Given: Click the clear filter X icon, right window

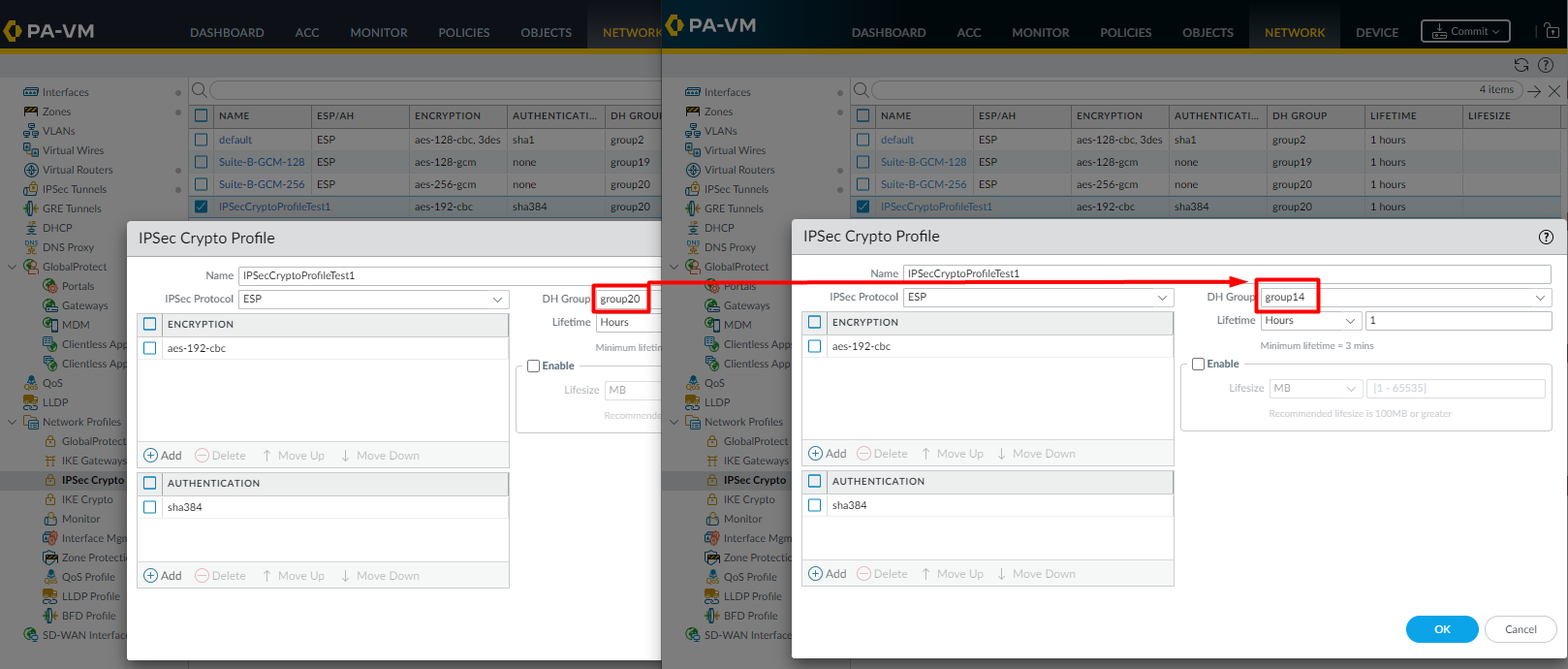Looking at the screenshot, I should point(1554,91).
